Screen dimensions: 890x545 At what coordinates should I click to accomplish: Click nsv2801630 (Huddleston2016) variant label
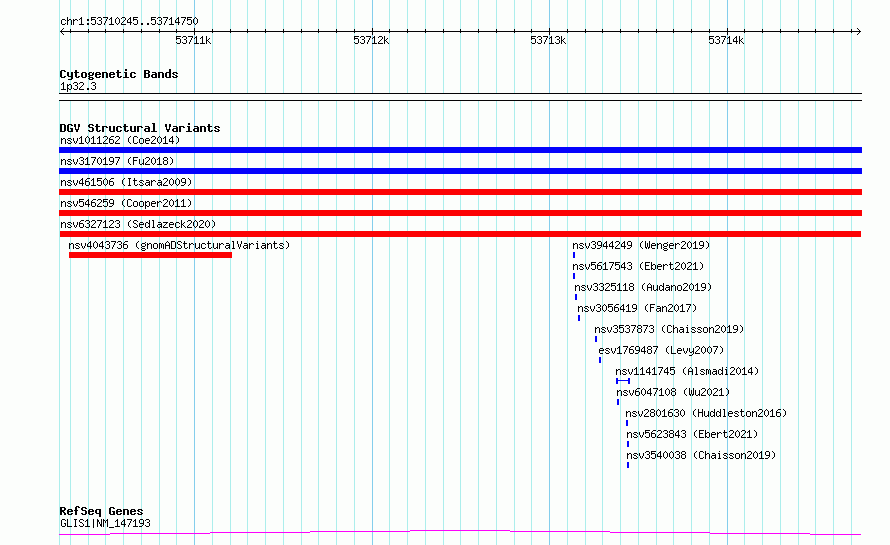706,413
